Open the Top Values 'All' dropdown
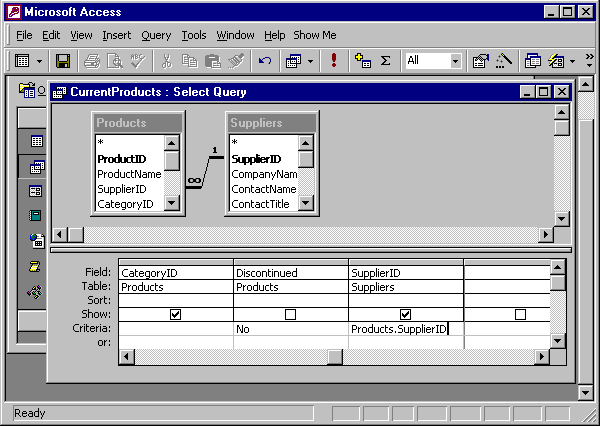The height and width of the screenshot is (426, 600). [455, 61]
